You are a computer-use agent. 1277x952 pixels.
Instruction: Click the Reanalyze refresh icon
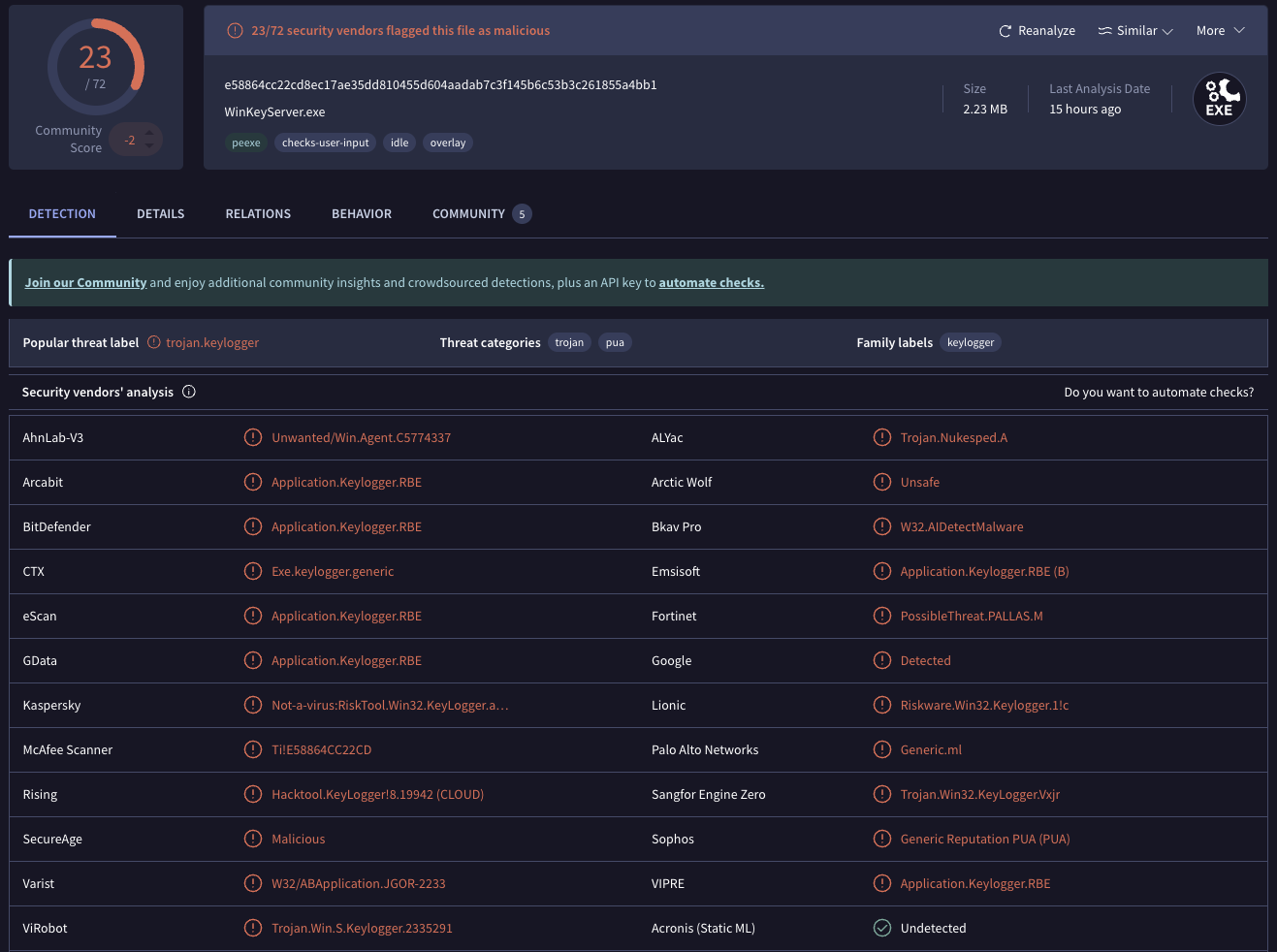pos(1006,31)
